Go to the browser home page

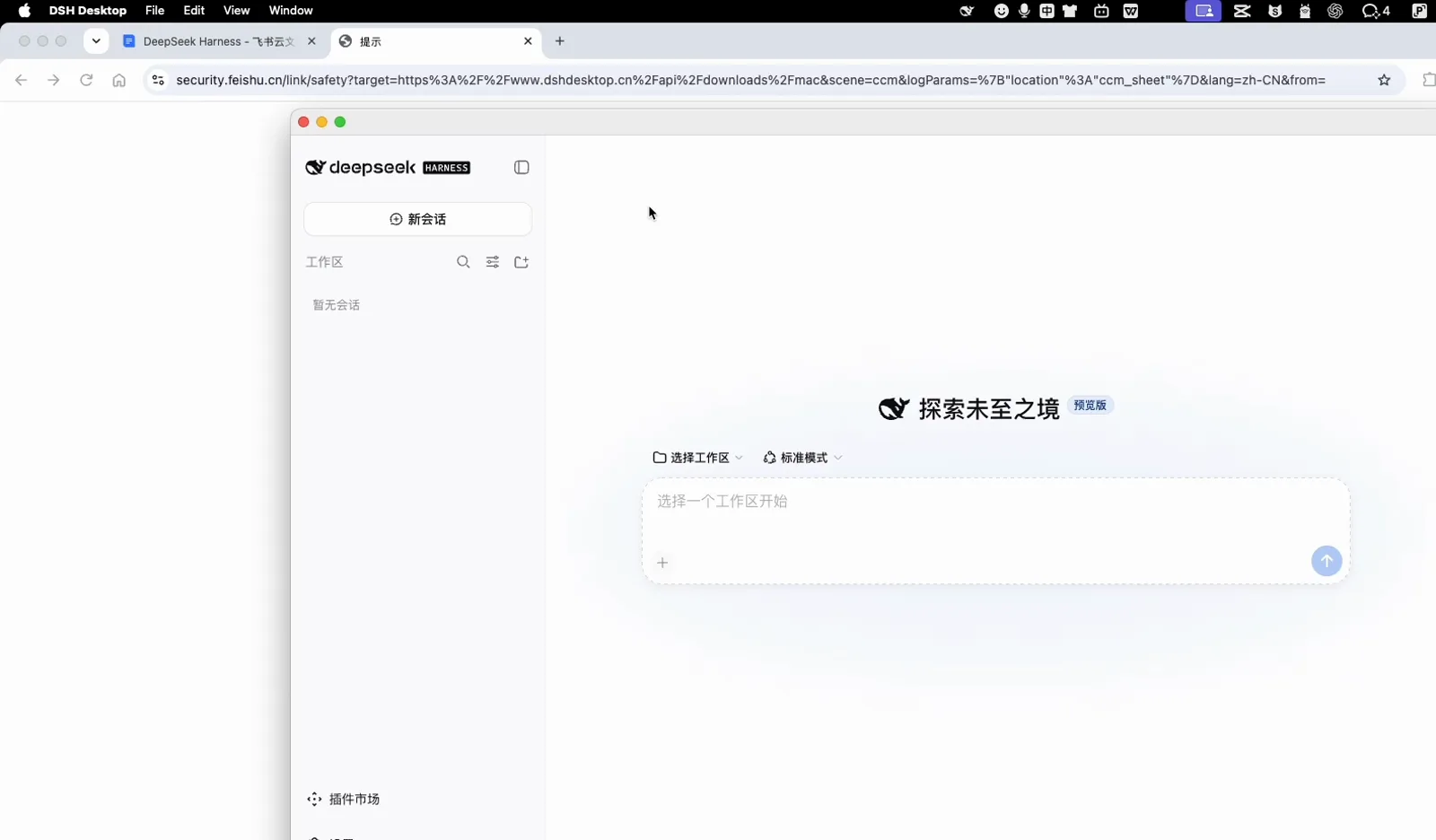(118, 80)
